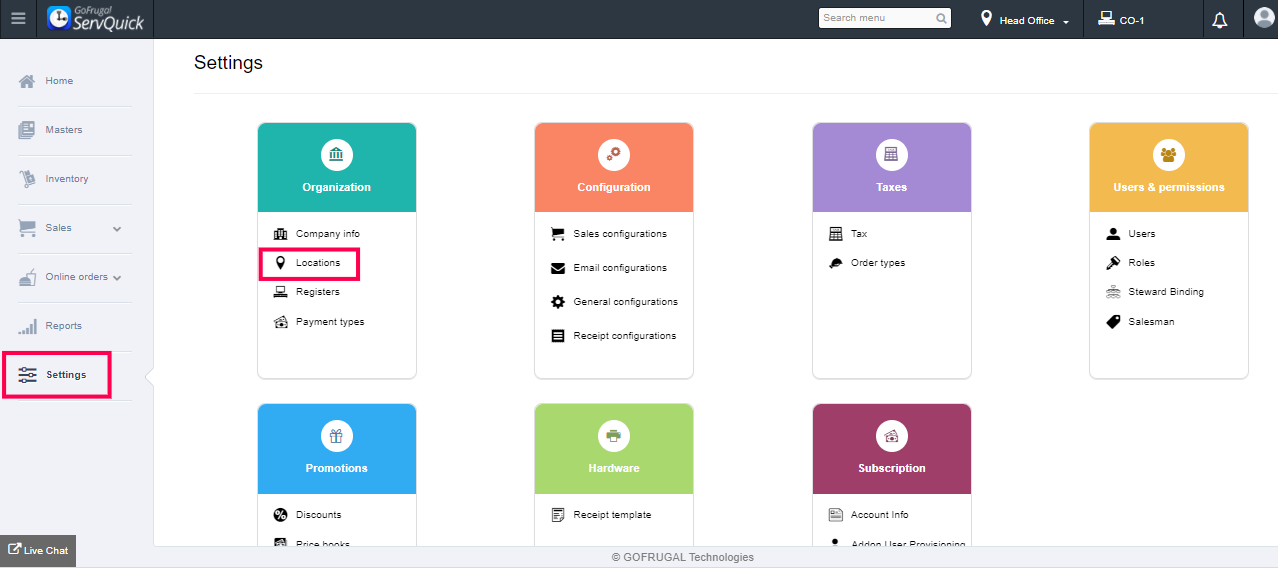Viewport: 1278px width, 568px height.
Task: Click the ServQuick logo
Action: 96,18
